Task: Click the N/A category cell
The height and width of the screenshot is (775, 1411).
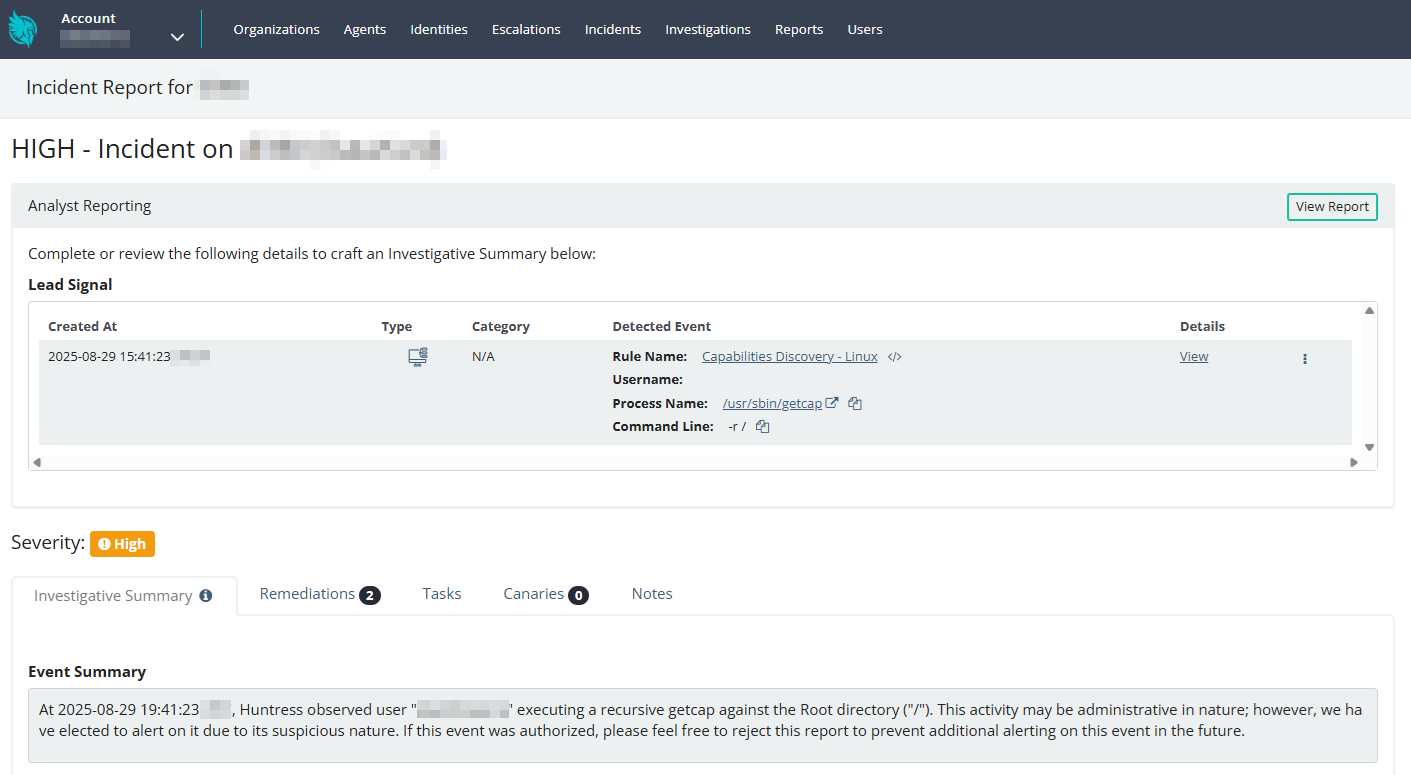Action: [483, 357]
